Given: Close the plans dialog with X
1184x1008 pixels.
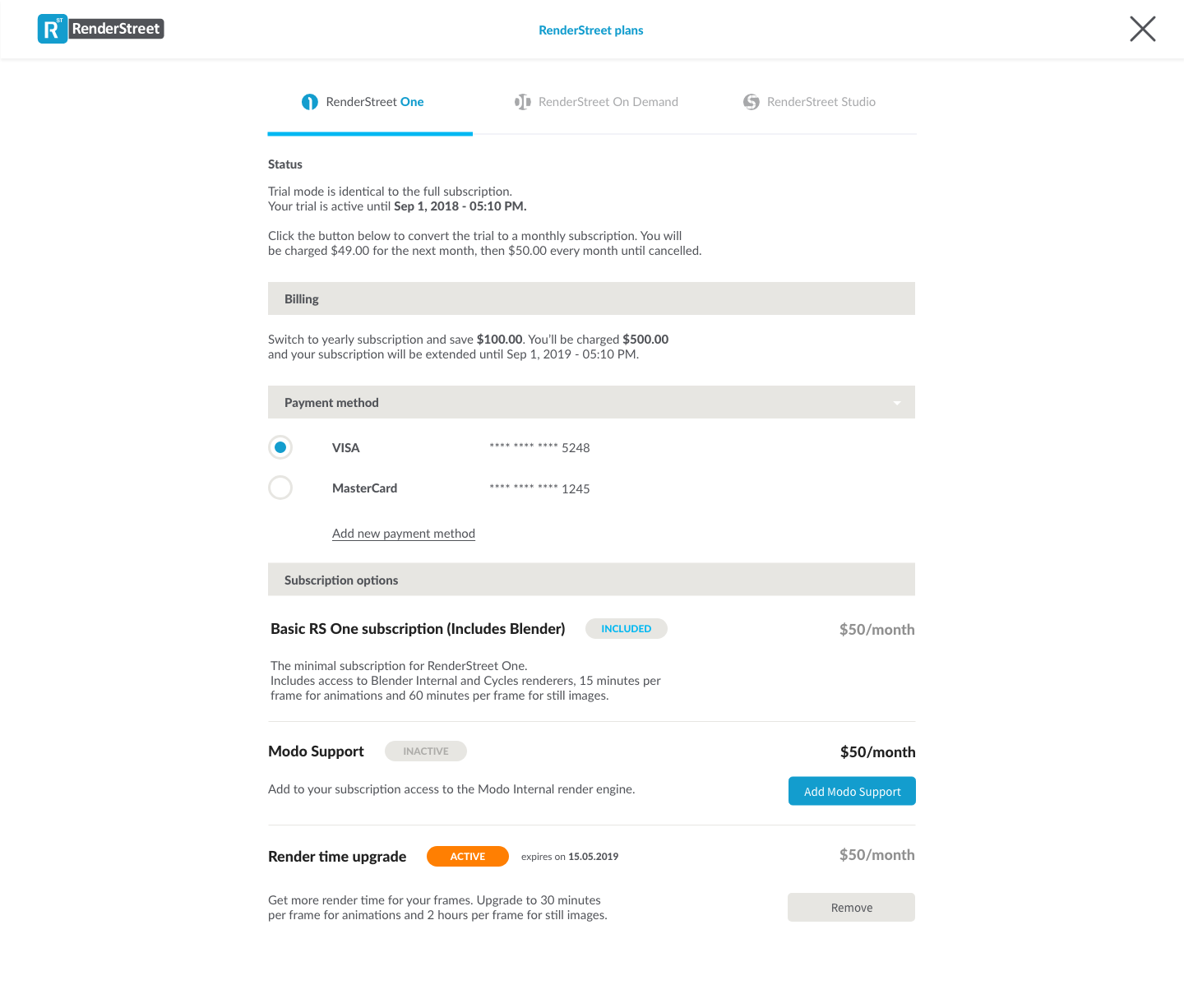Looking at the screenshot, I should pyautogui.click(x=1142, y=29).
